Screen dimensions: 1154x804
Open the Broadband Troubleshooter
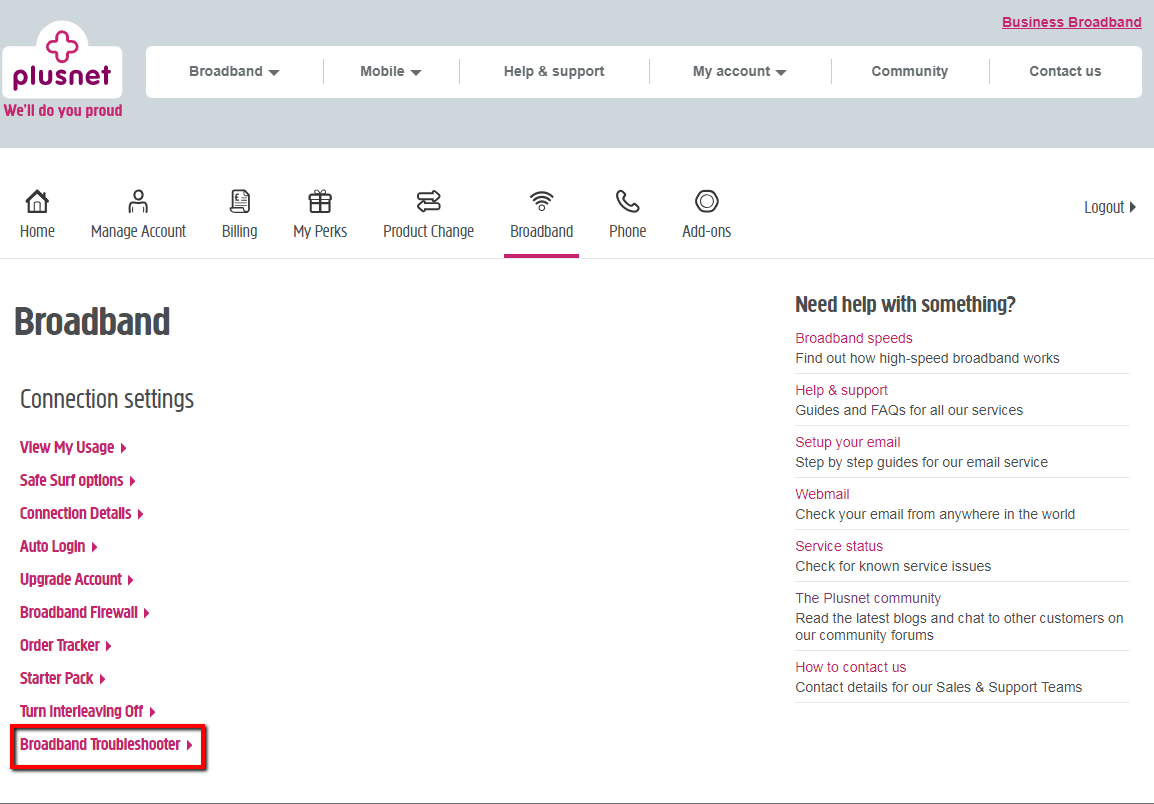tap(102, 744)
